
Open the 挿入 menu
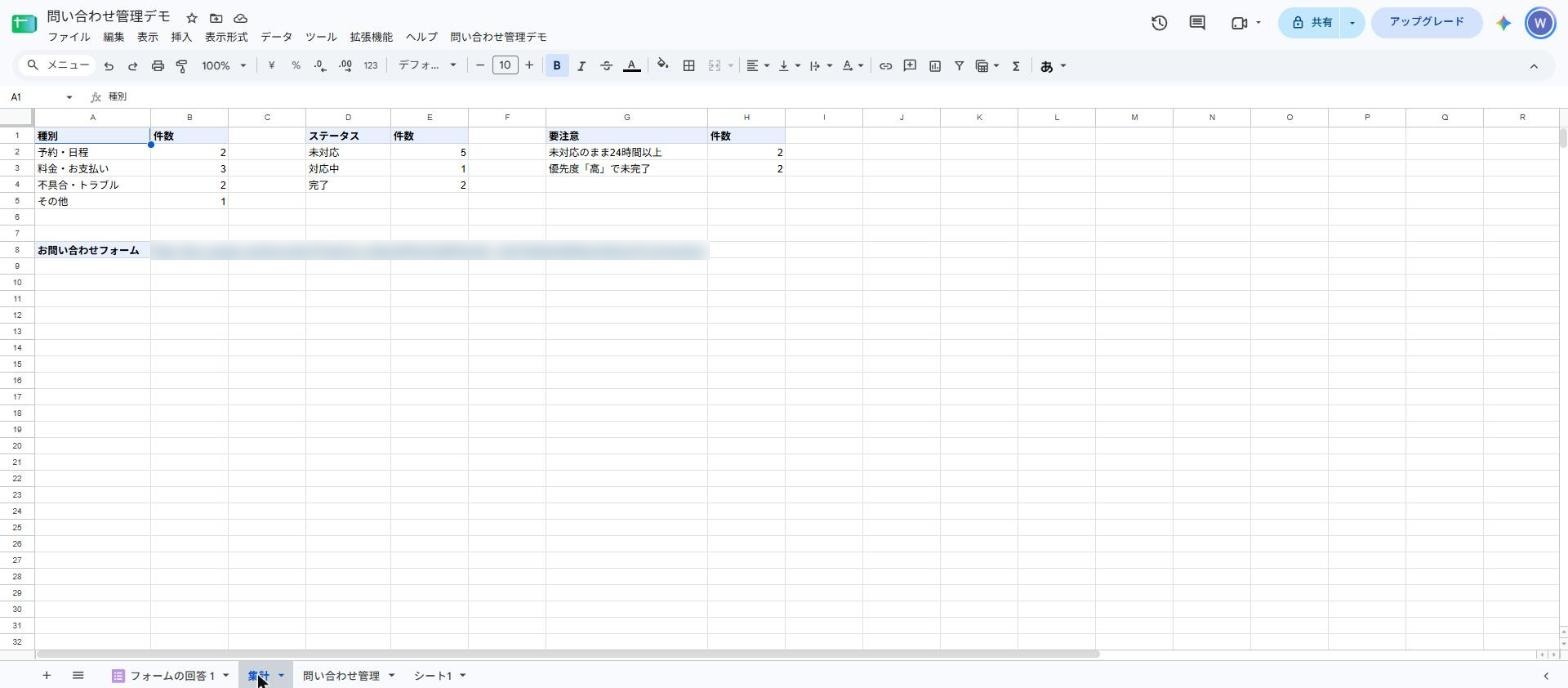(x=181, y=37)
